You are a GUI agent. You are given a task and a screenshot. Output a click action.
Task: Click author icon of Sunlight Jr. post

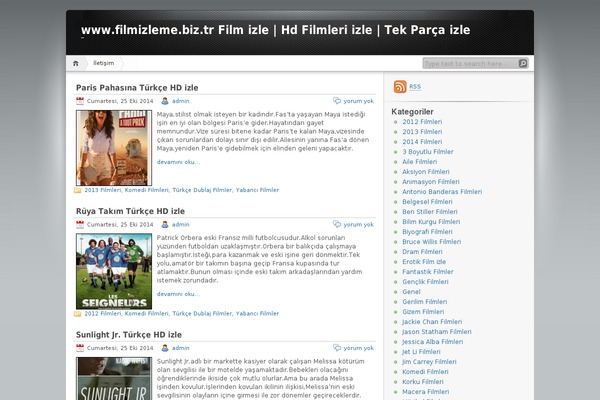[165, 348]
